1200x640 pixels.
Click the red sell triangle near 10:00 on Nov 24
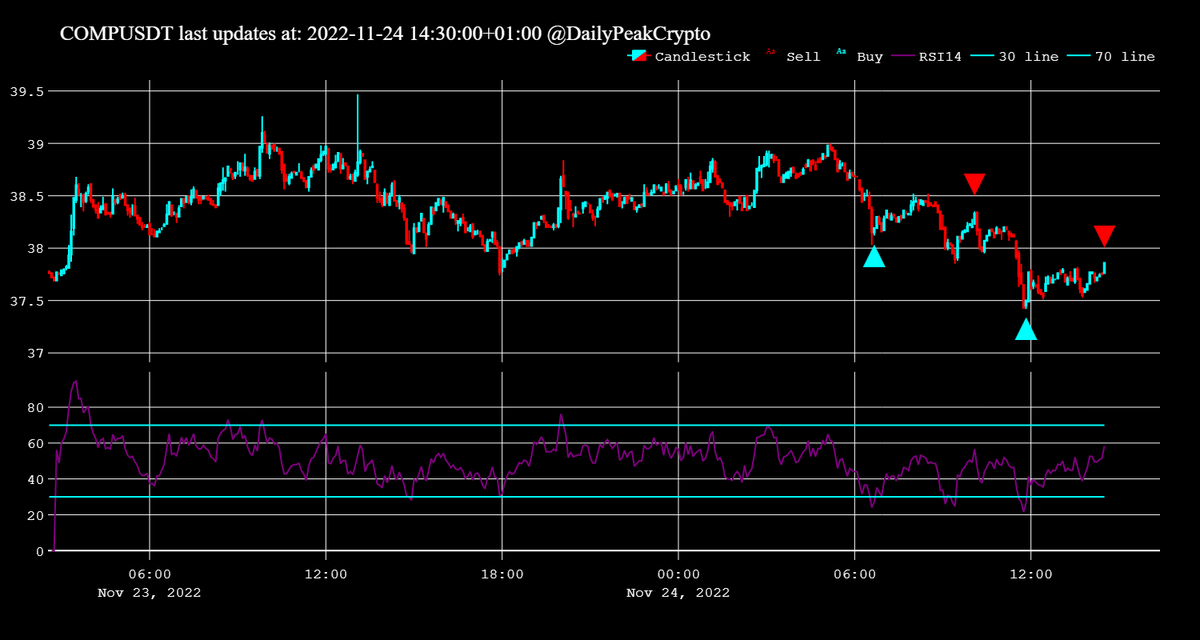975,183
